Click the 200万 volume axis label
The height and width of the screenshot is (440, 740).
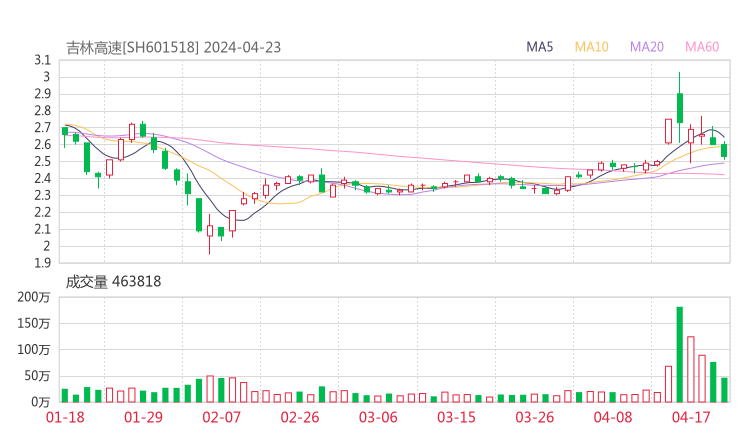pos(34,297)
